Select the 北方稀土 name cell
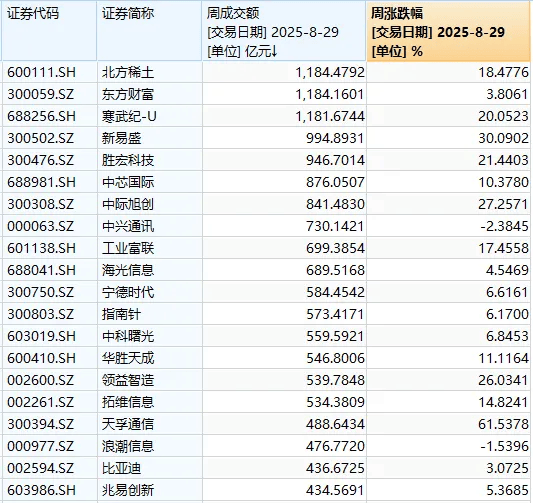 (150, 72)
